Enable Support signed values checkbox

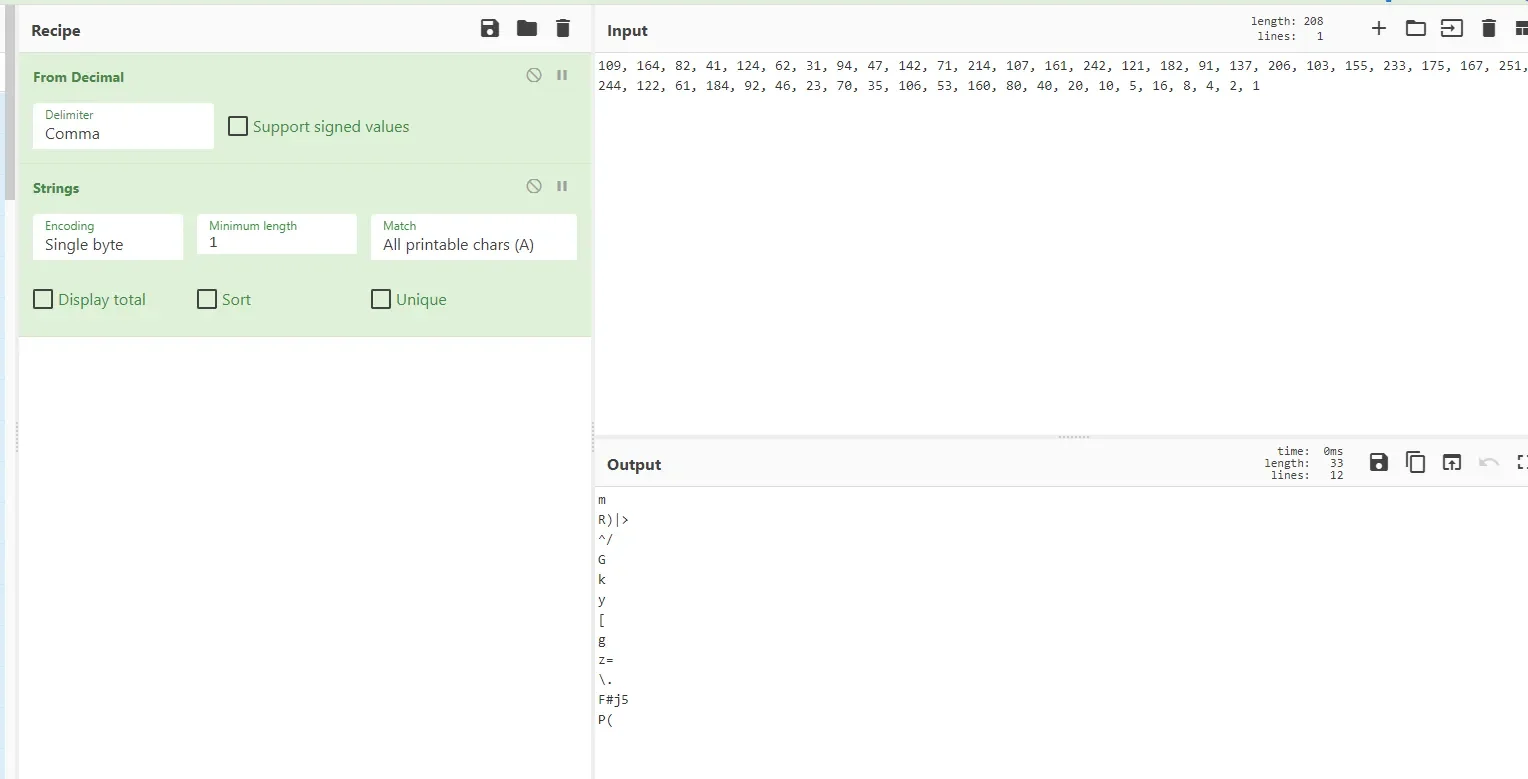[x=238, y=127]
